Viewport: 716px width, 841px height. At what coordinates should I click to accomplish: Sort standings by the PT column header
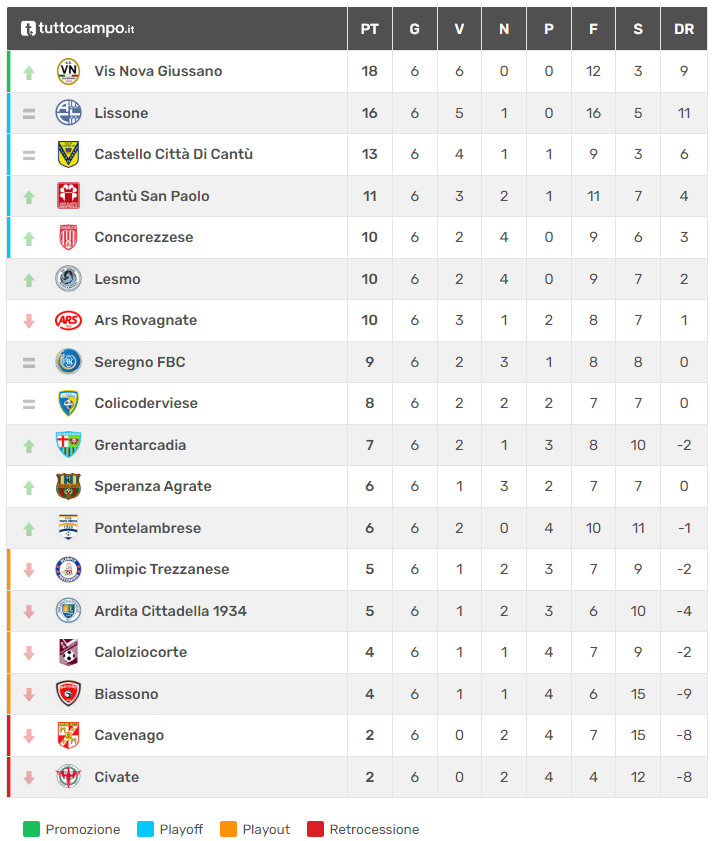(x=370, y=29)
